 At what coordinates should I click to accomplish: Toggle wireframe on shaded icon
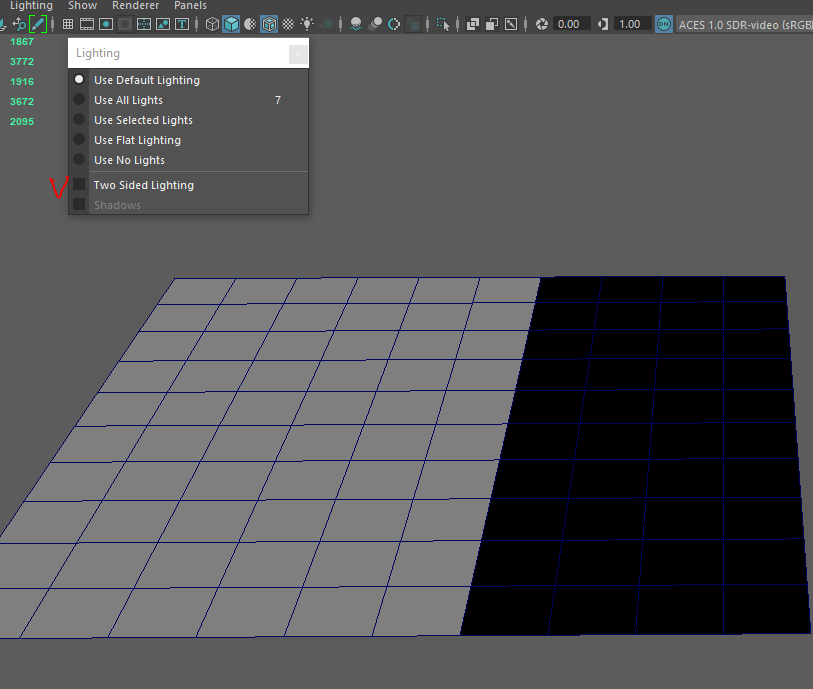coord(269,24)
